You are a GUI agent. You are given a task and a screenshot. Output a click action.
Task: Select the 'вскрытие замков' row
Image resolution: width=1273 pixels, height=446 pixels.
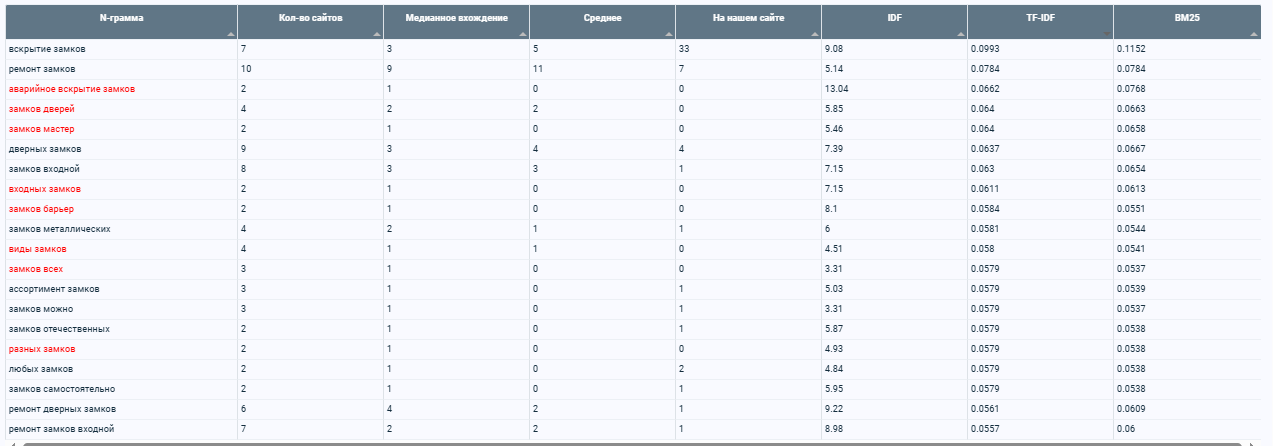pyautogui.click(x=636, y=49)
